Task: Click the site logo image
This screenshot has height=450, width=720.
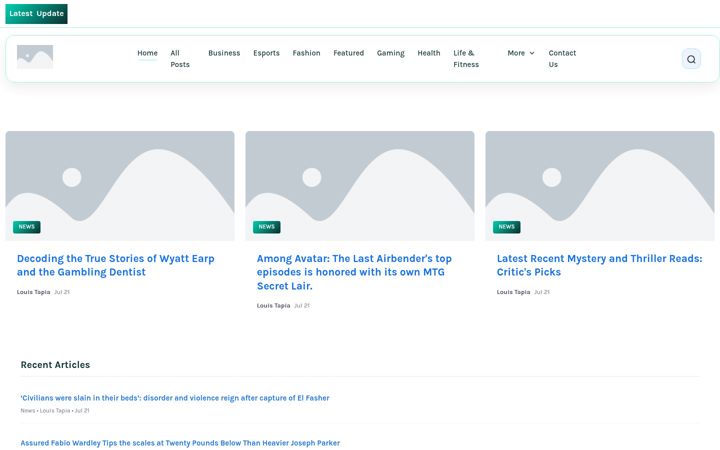Action: pyautogui.click(x=35, y=57)
